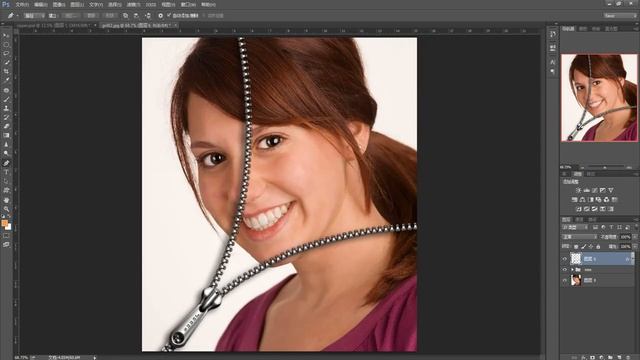640x360 pixels.
Task: Hide the selected top layer
Action: tap(565, 259)
